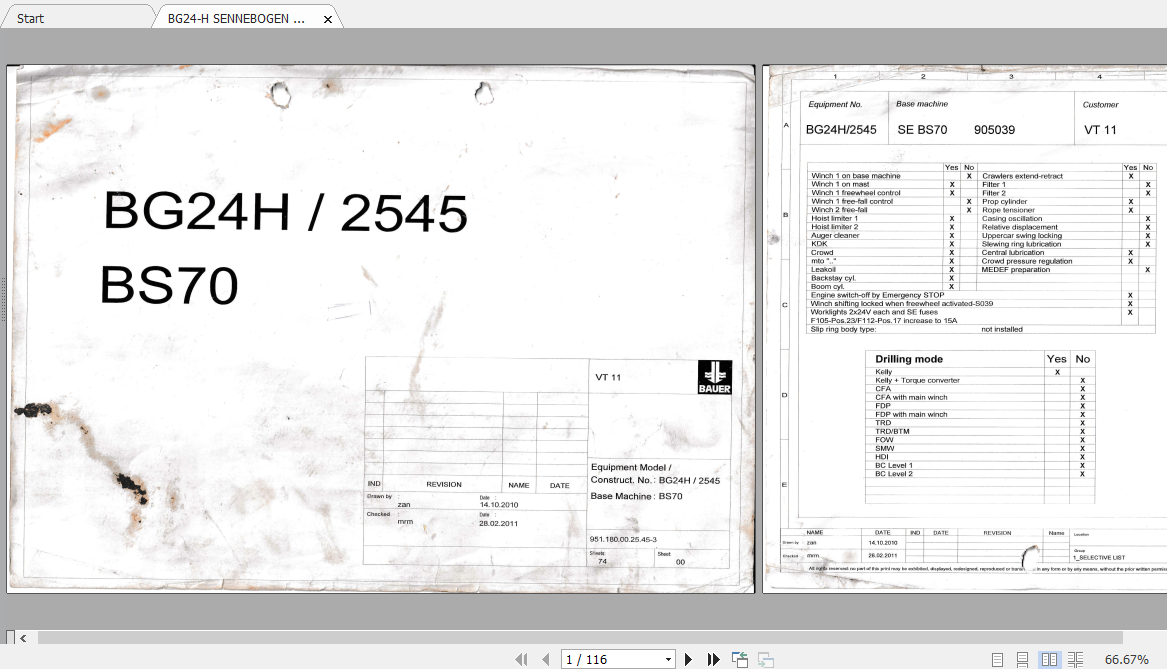Click the left horizontal scroll arrow
1167x669 pixels.
point(22,636)
